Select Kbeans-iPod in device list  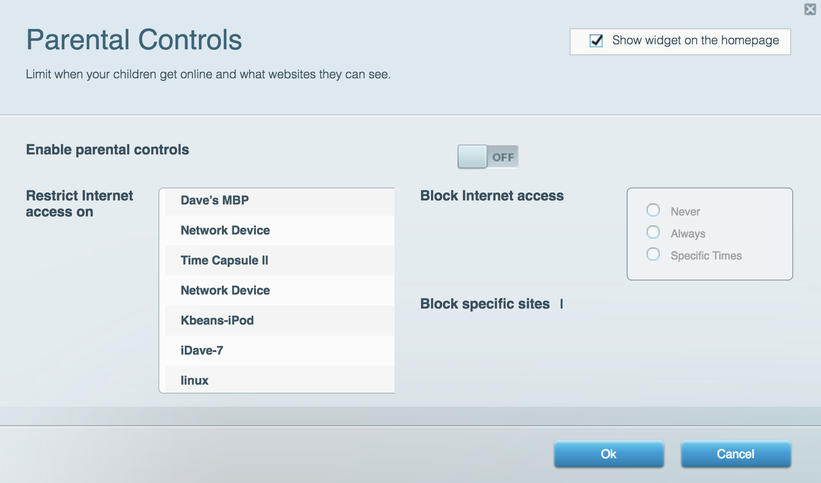280,321
